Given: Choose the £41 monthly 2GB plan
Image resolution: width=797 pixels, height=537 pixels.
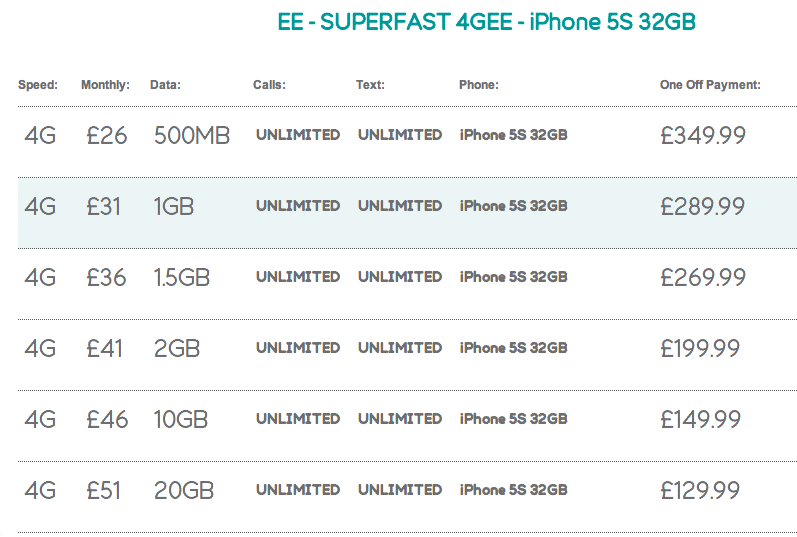Looking at the screenshot, I should [407, 355].
